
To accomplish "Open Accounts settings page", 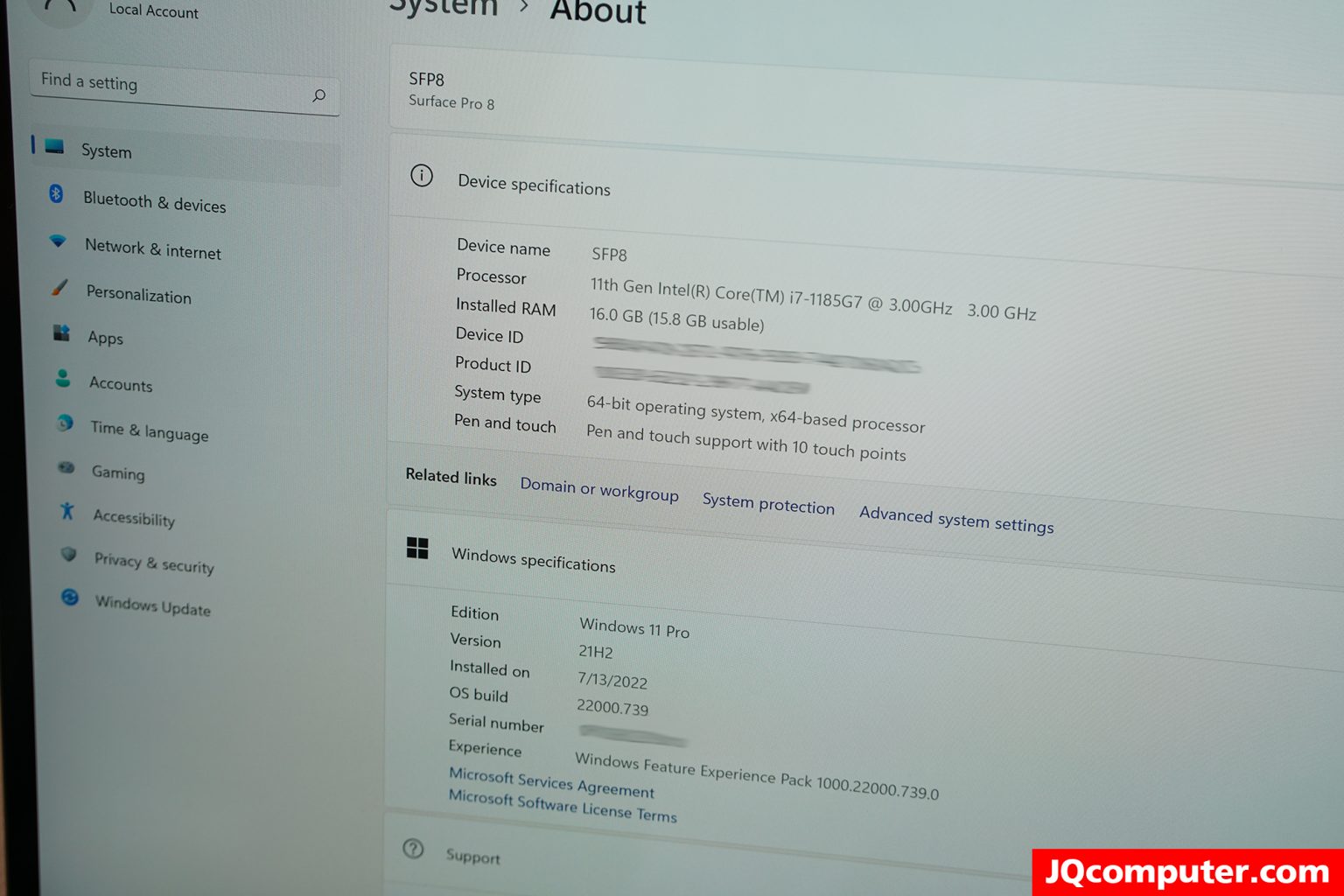I will (x=121, y=384).
